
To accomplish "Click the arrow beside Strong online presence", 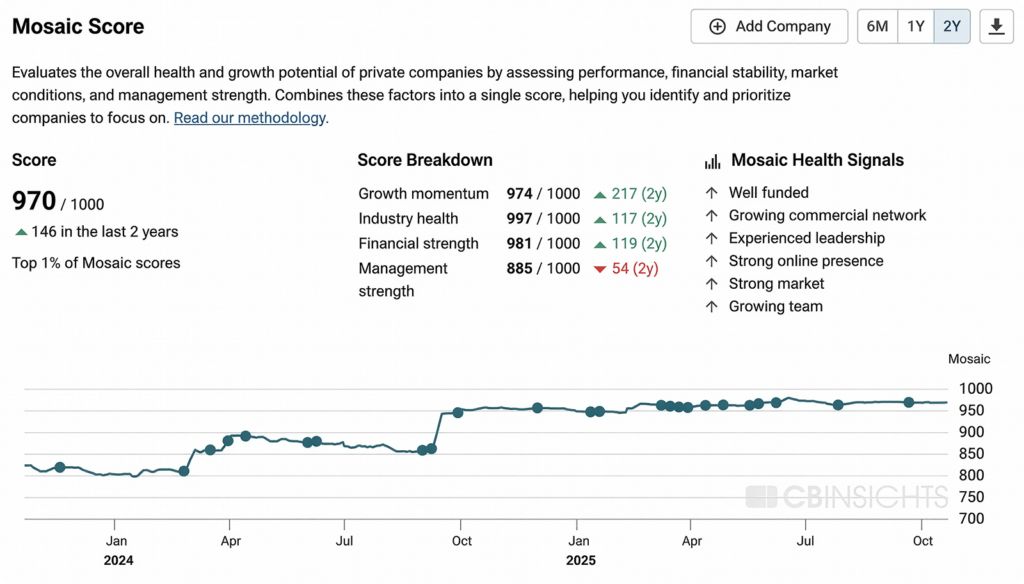I will [712, 261].
